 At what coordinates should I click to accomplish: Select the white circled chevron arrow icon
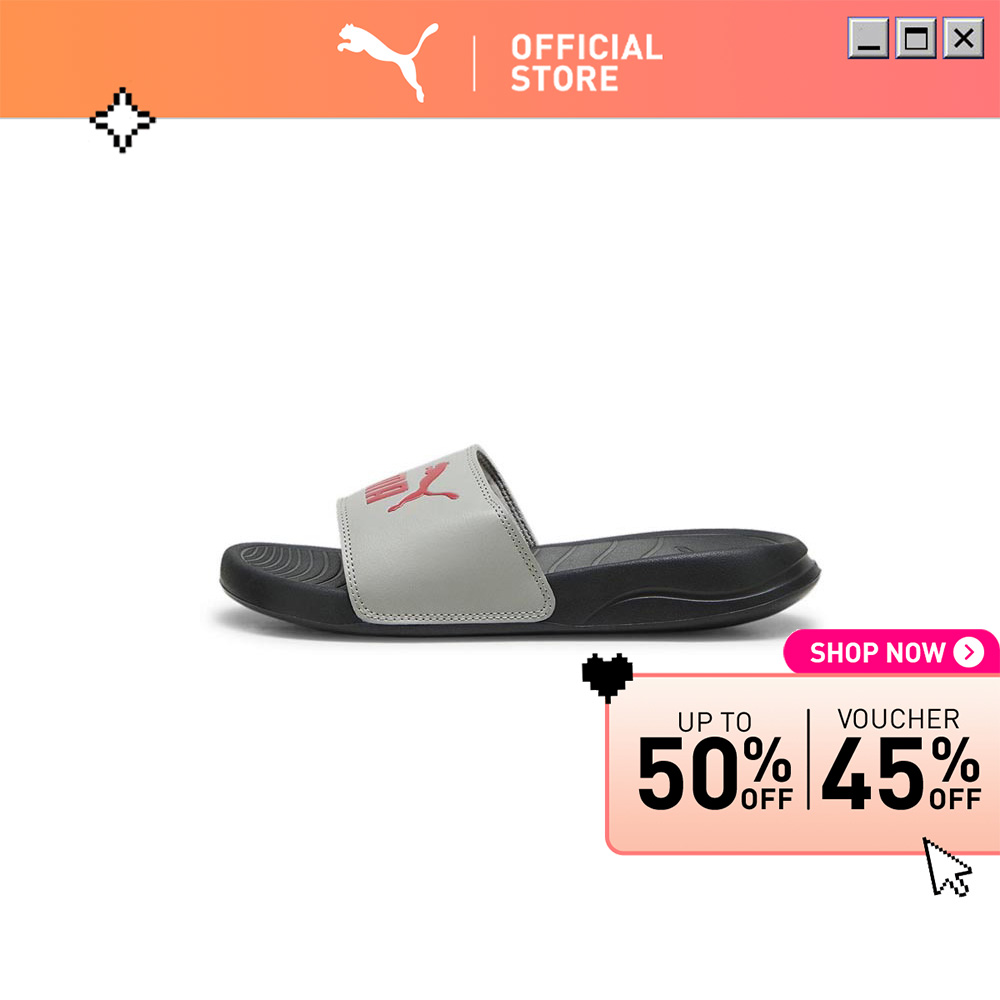[x=969, y=652]
